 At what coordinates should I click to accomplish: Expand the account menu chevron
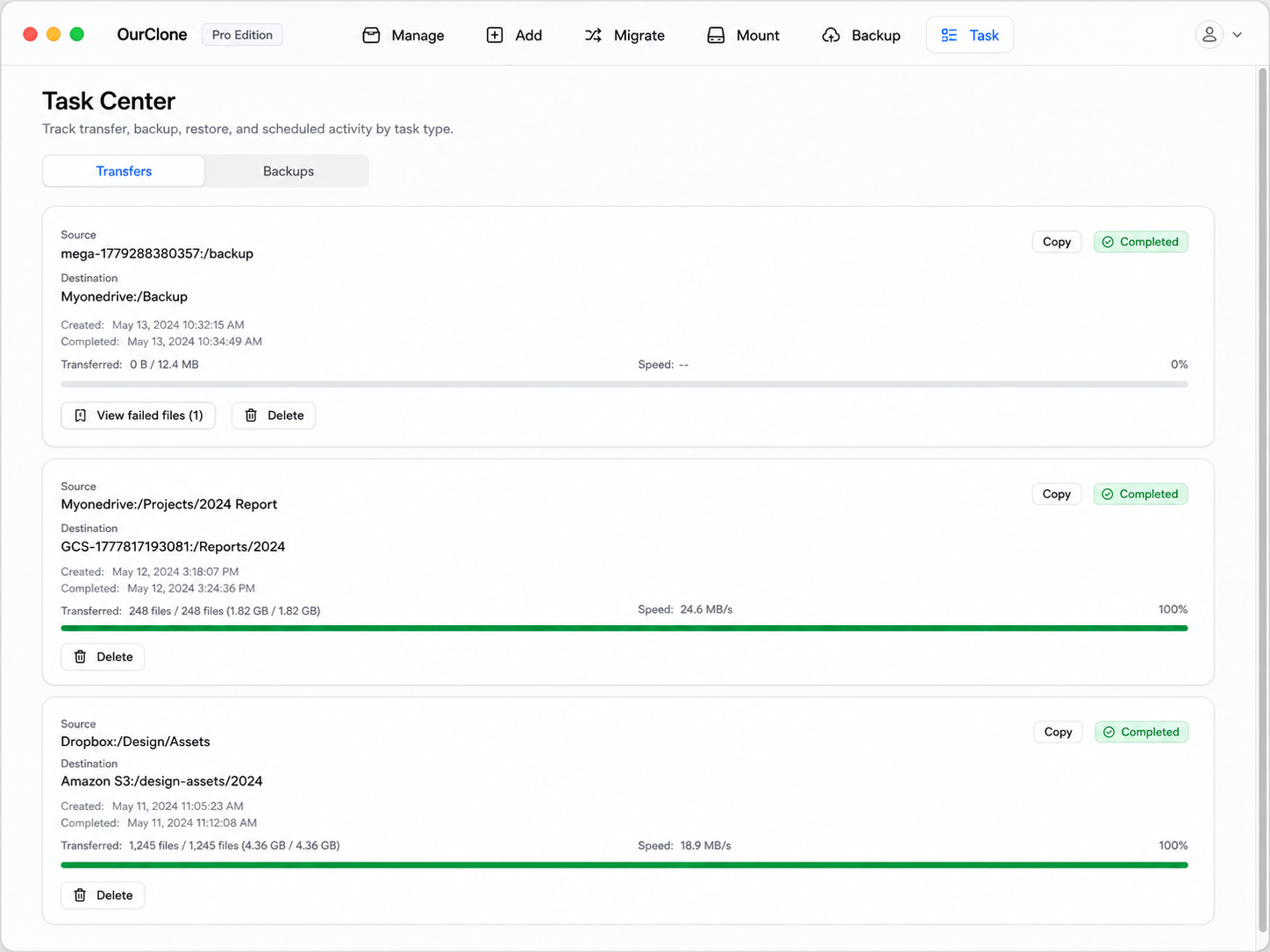[1238, 35]
